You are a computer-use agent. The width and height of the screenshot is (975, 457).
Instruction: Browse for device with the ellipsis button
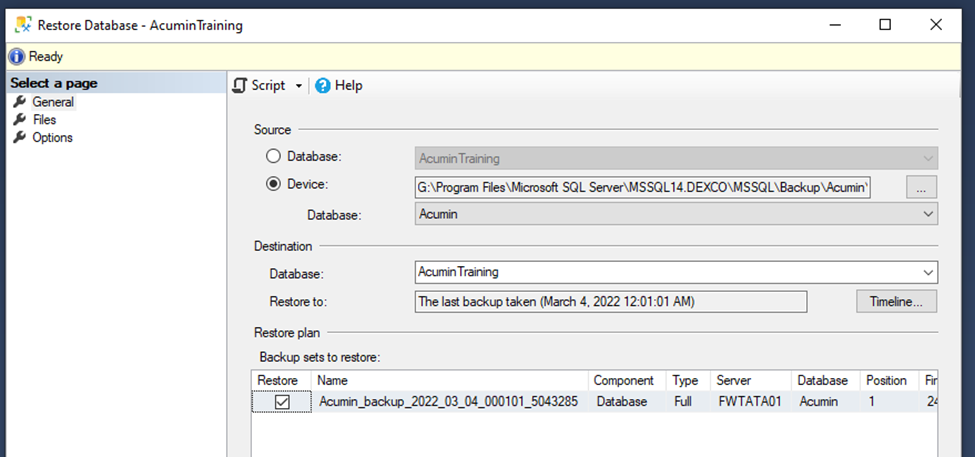(x=922, y=187)
